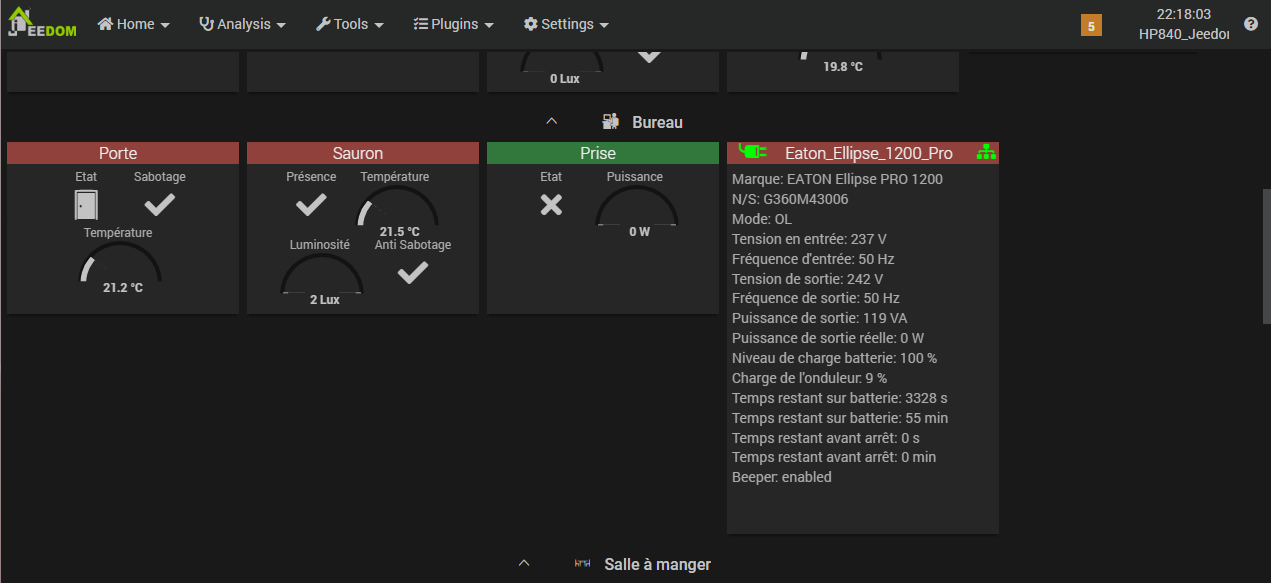Click the Salle à manger room icon
This screenshot has width=1271, height=583.
point(582,564)
